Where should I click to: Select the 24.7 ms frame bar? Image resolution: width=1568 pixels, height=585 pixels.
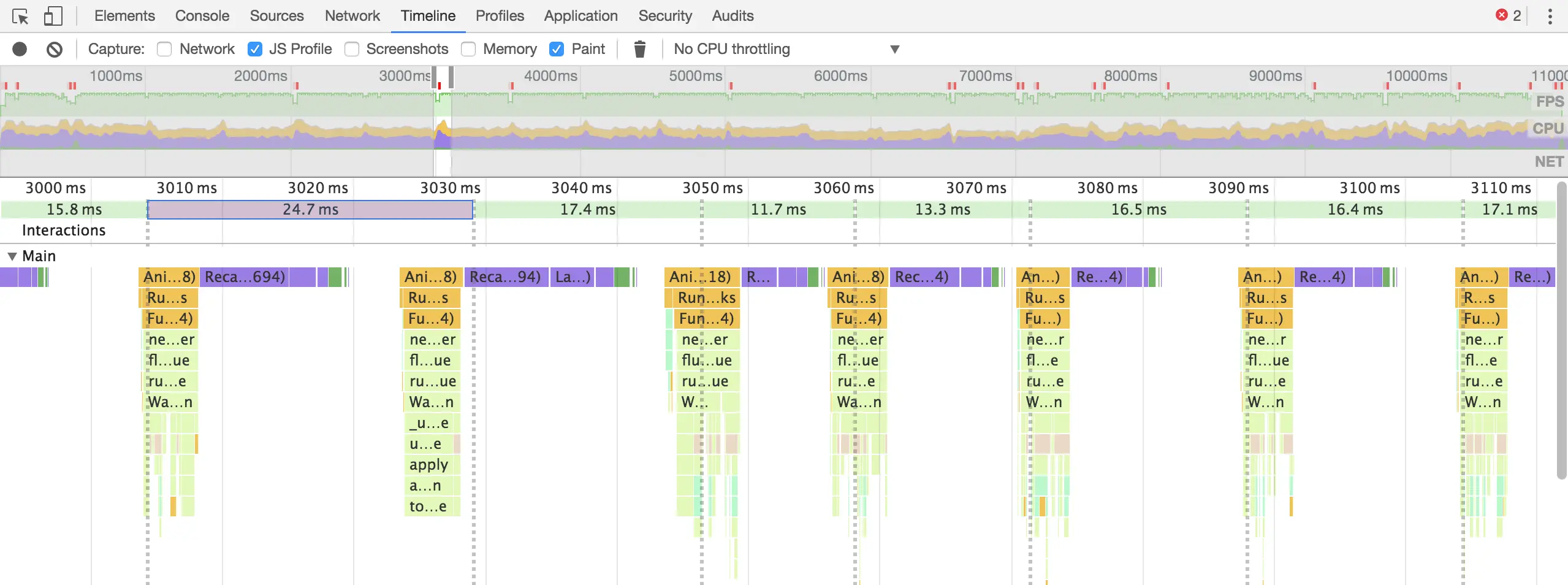coord(310,210)
